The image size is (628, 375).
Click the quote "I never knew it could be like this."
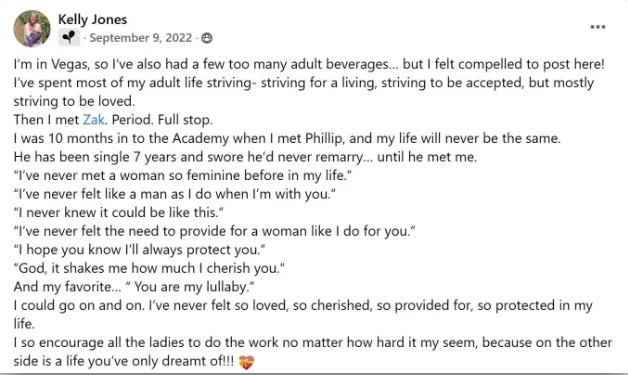119,212
